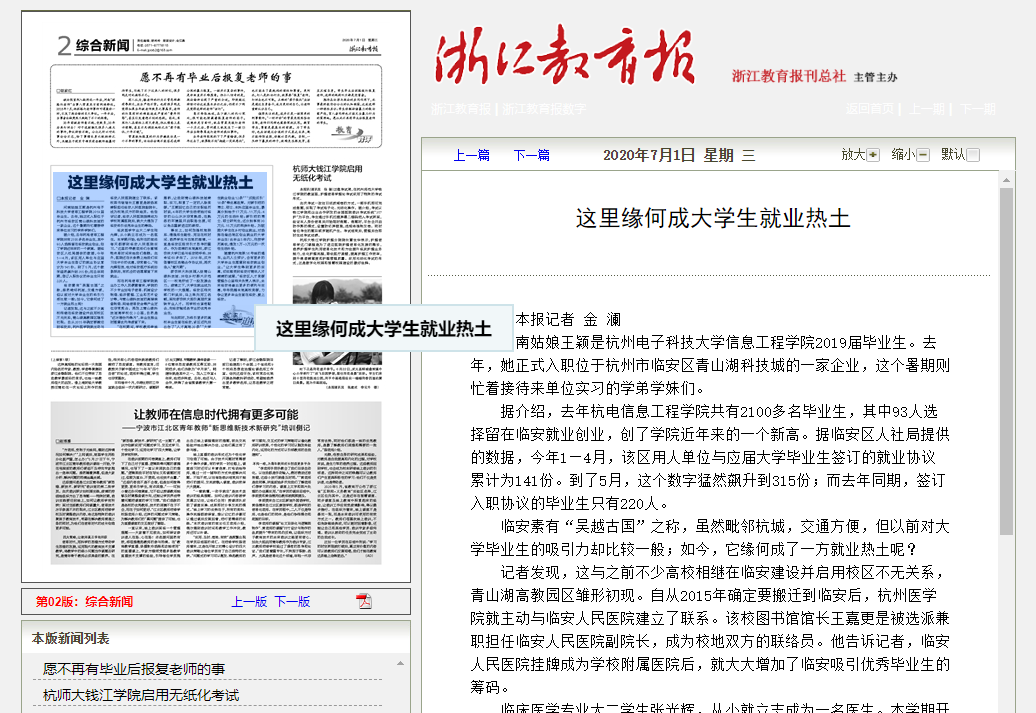1036x713 pixels.
Task: Click the 浙江教育报 header link
Action: [x=461, y=109]
